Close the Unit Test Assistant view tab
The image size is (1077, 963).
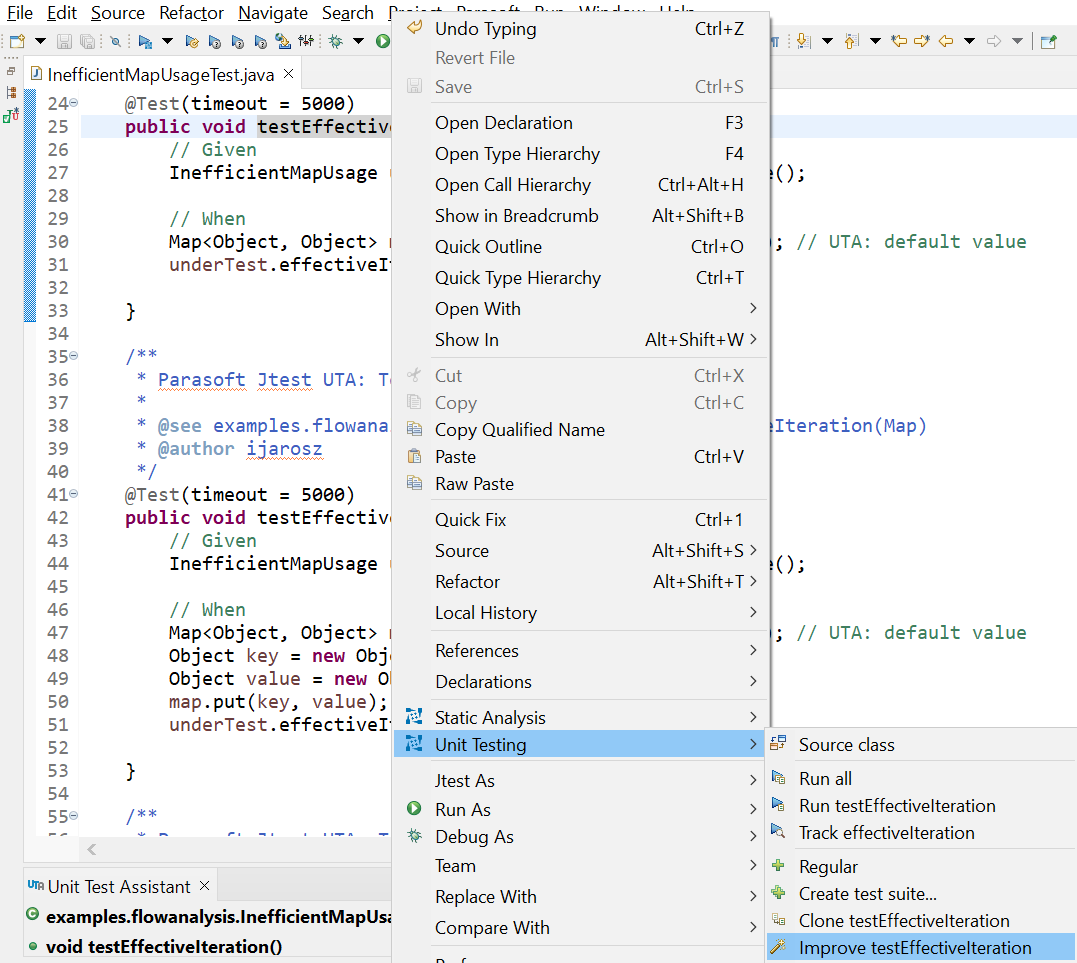point(204,886)
